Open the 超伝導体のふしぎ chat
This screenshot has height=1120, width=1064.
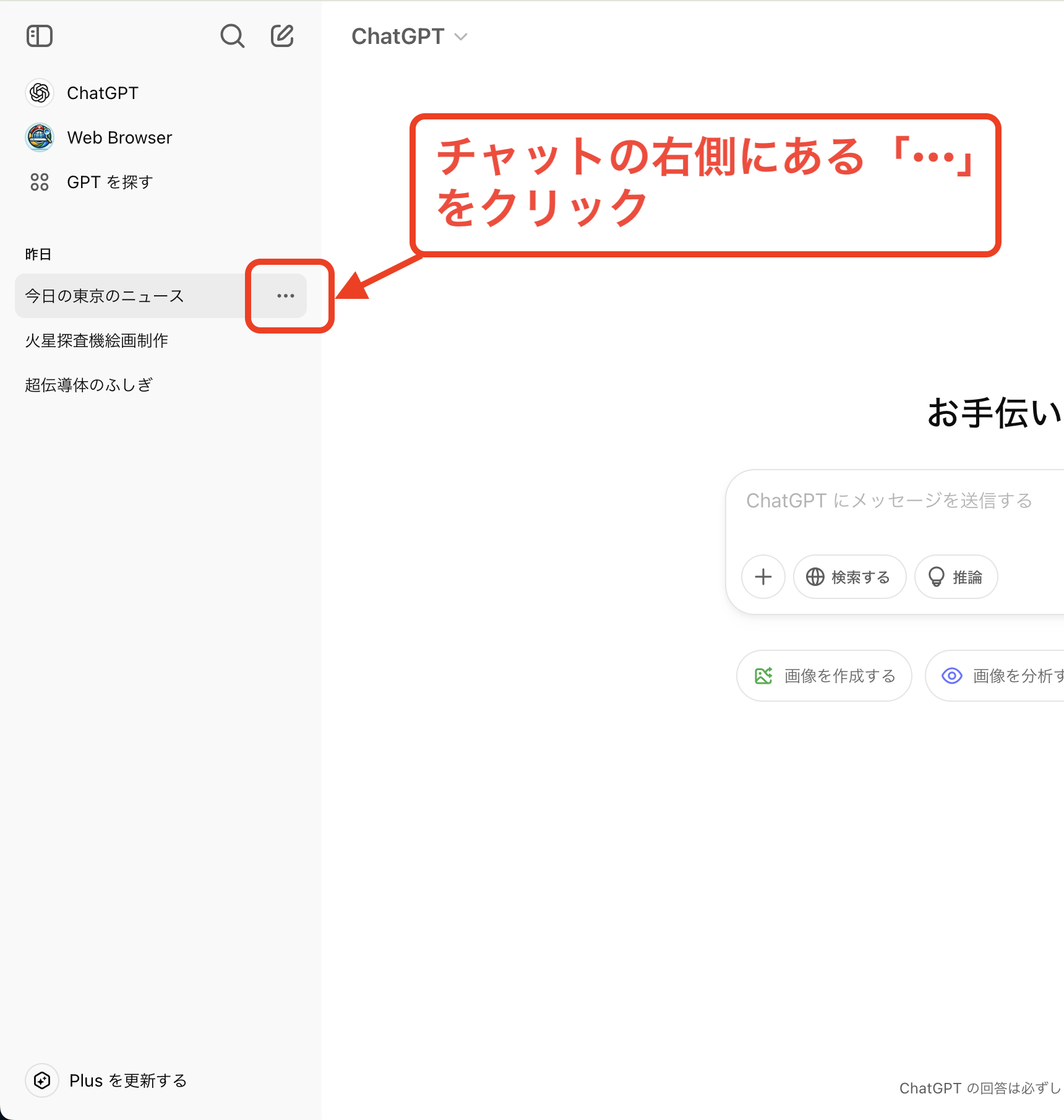(x=88, y=384)
